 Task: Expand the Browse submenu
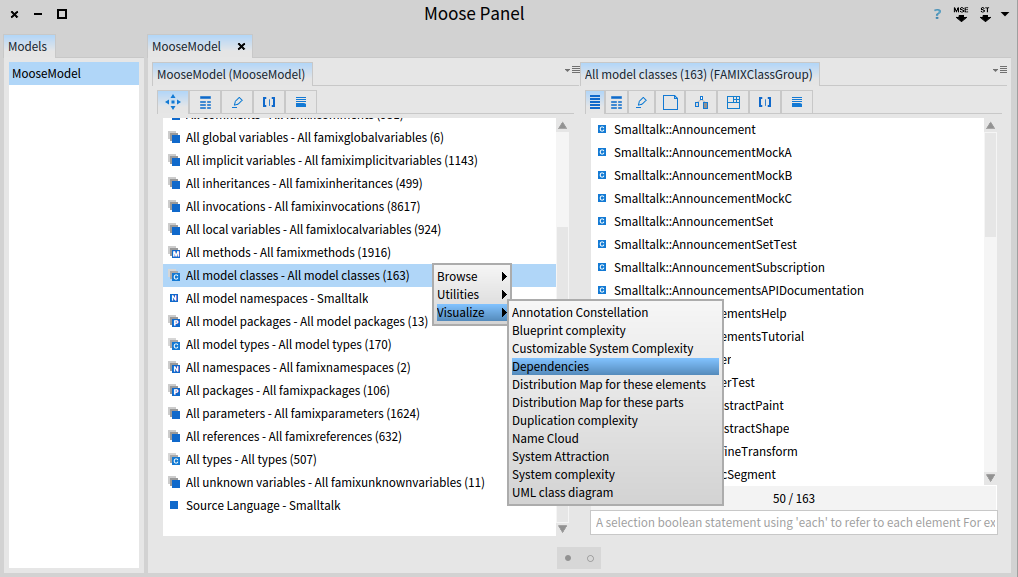click(472, 277)
